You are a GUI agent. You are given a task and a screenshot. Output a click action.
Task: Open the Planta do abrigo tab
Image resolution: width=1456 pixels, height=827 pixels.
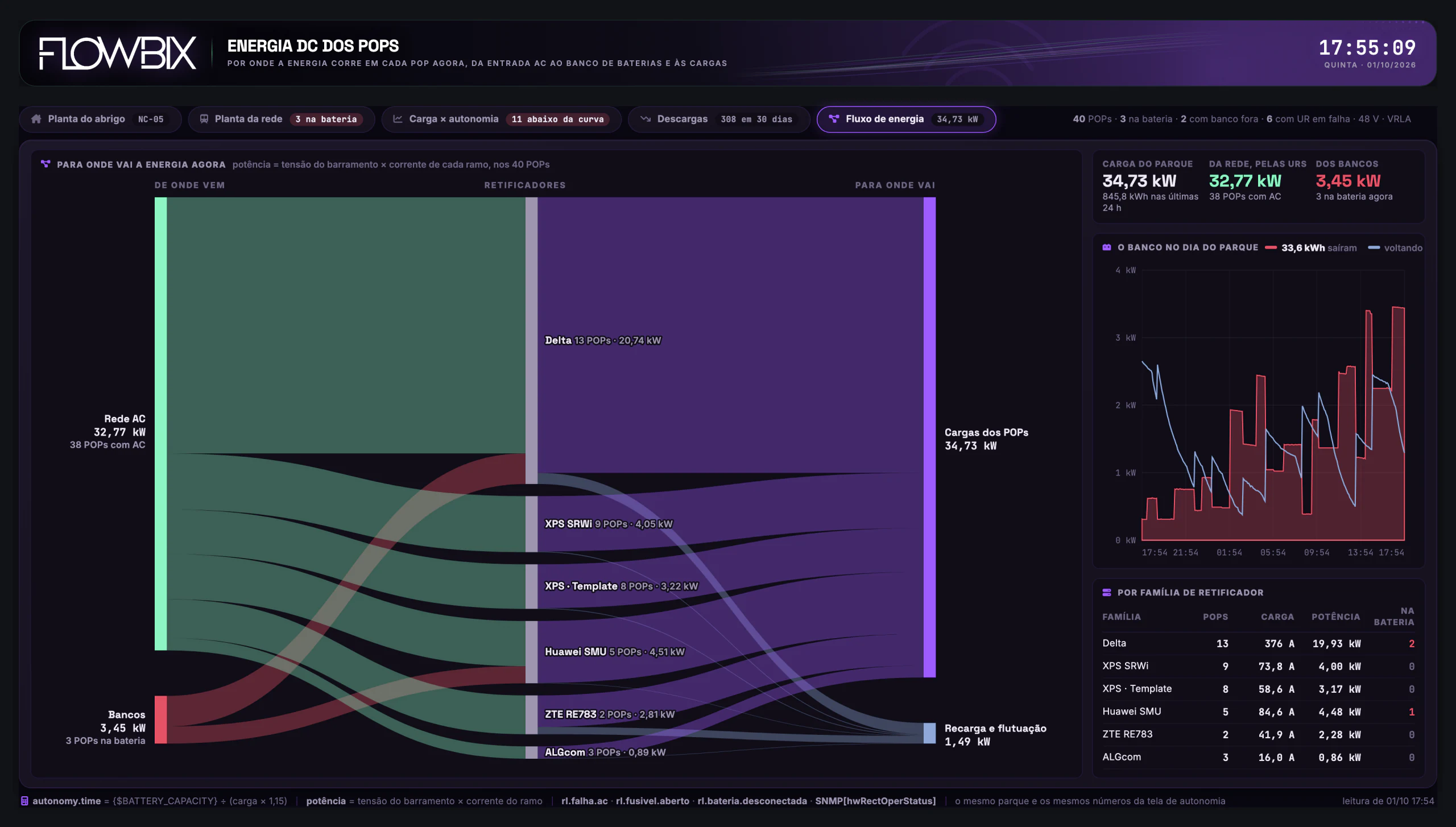click(x=100, y=119)
